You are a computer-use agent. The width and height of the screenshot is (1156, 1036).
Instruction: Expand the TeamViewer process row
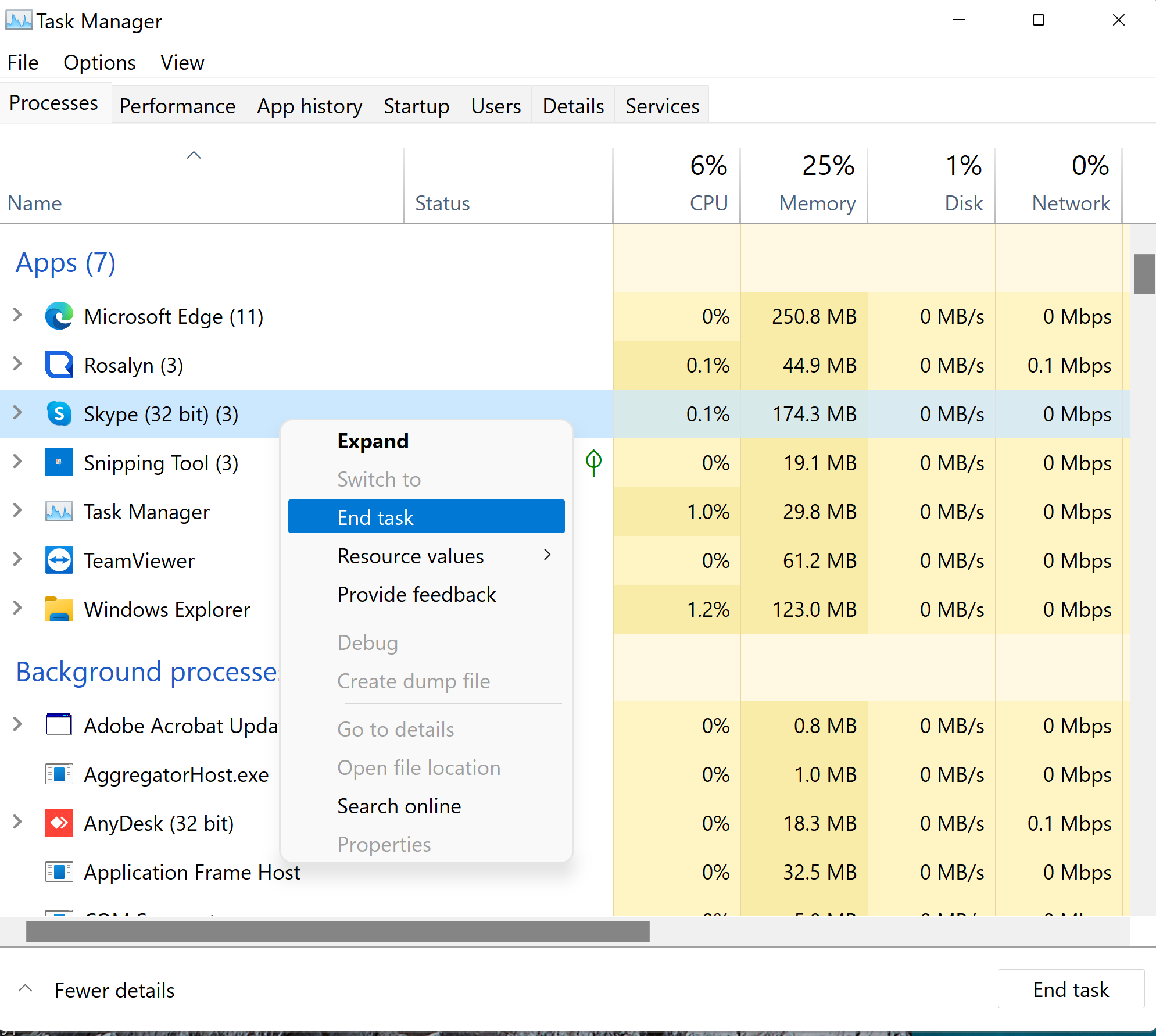[17, 560]
